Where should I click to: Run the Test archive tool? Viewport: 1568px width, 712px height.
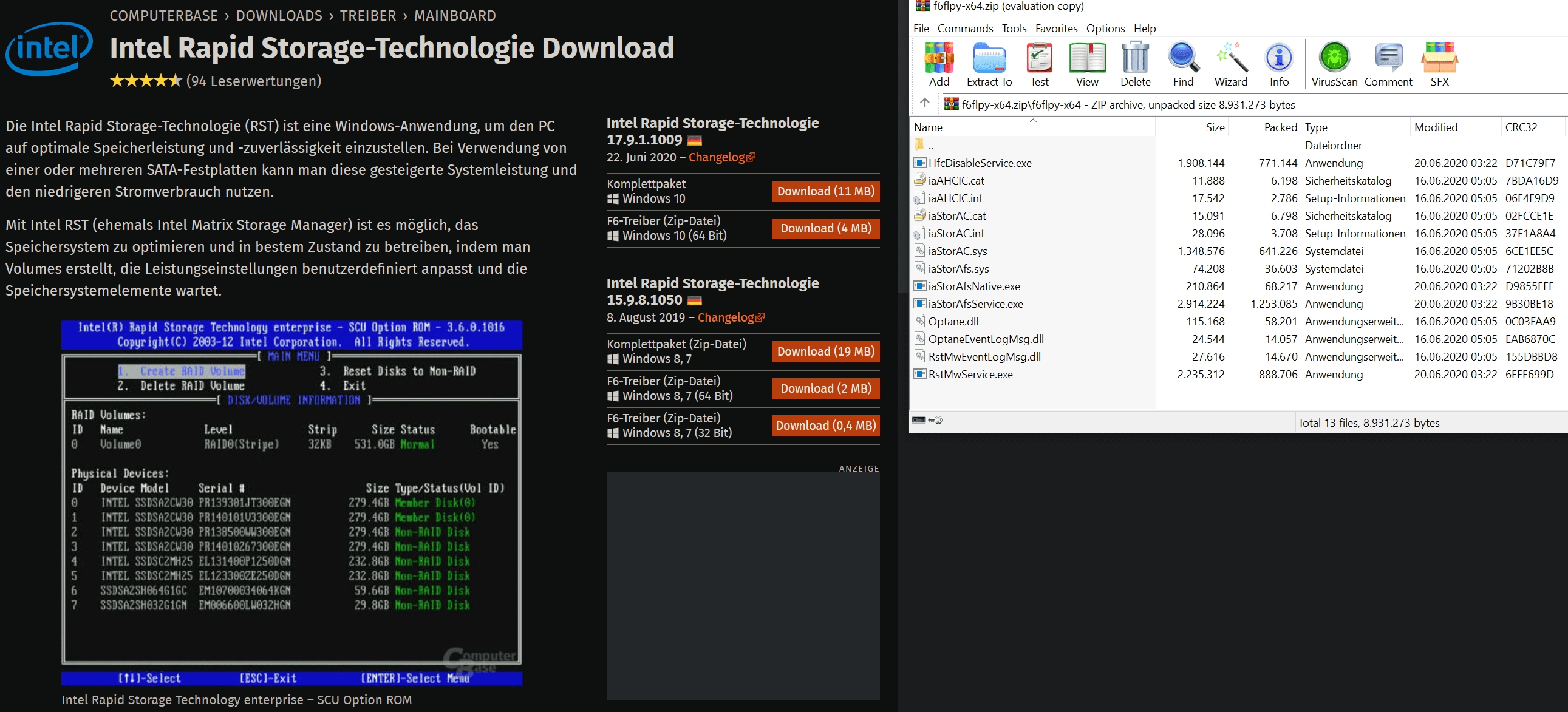click(1039, 64)
